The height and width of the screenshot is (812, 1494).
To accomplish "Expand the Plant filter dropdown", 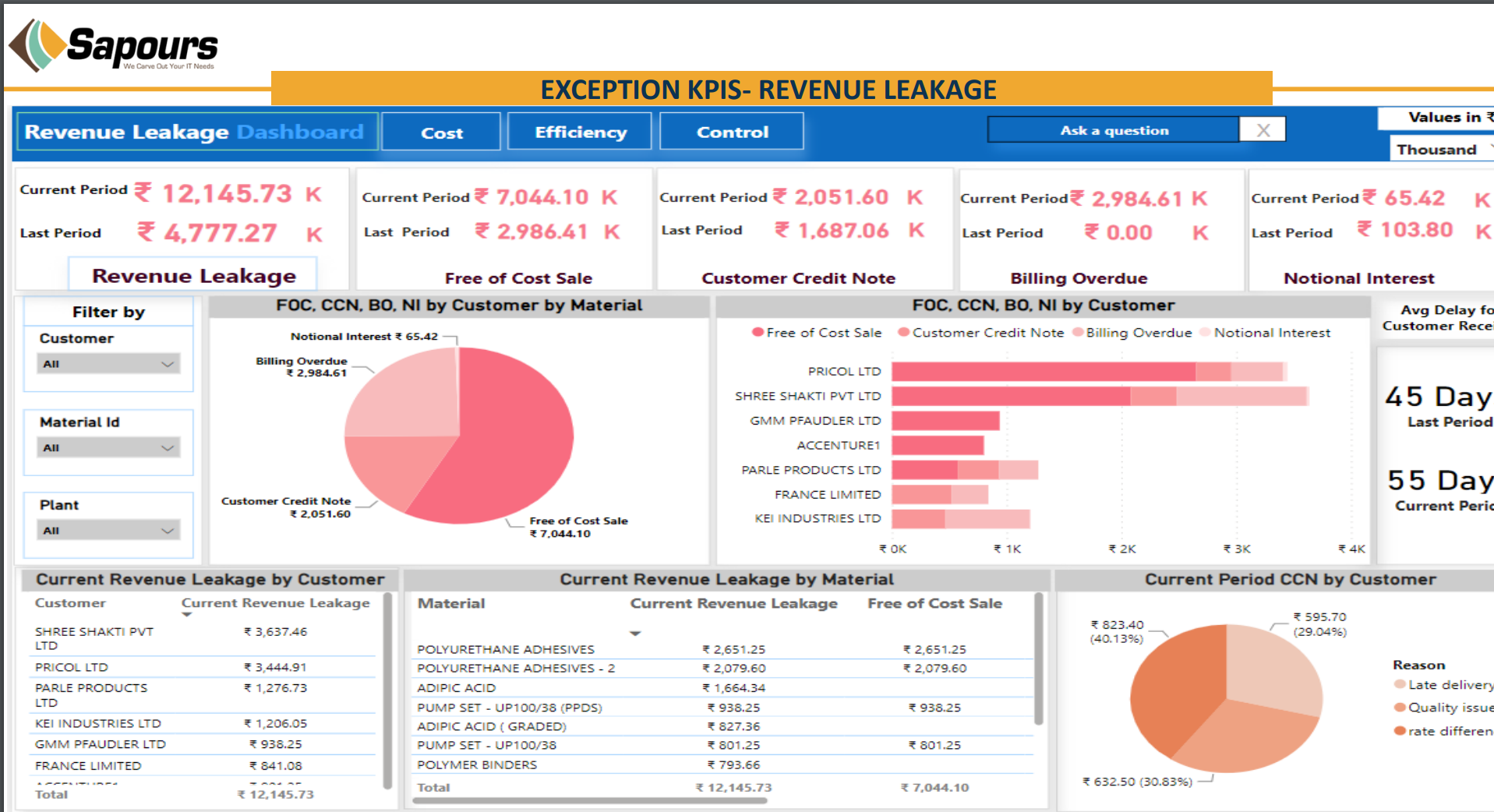I will point(108,531).
